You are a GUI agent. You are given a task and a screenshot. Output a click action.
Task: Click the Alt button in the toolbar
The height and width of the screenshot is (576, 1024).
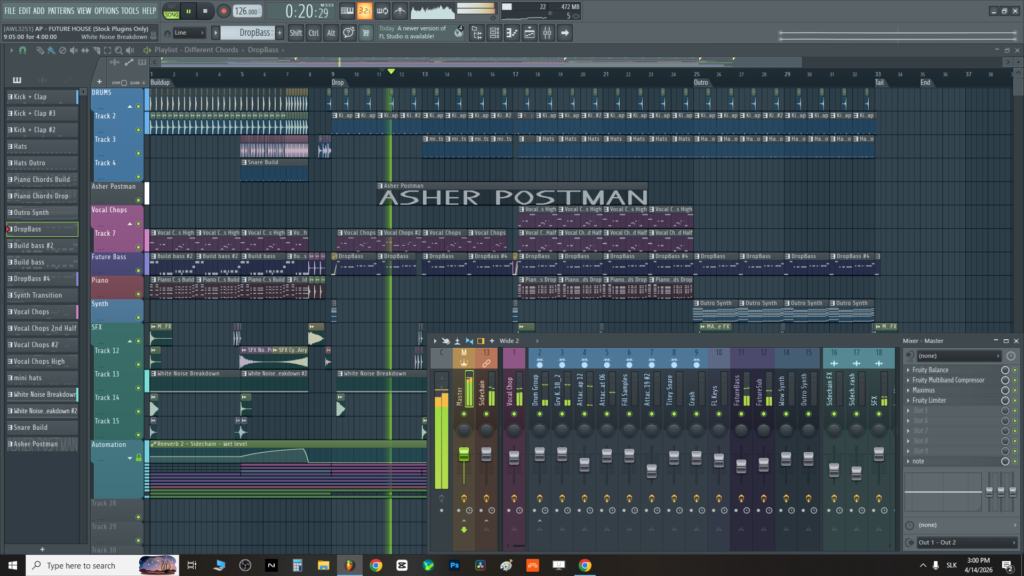click(332, 33)
